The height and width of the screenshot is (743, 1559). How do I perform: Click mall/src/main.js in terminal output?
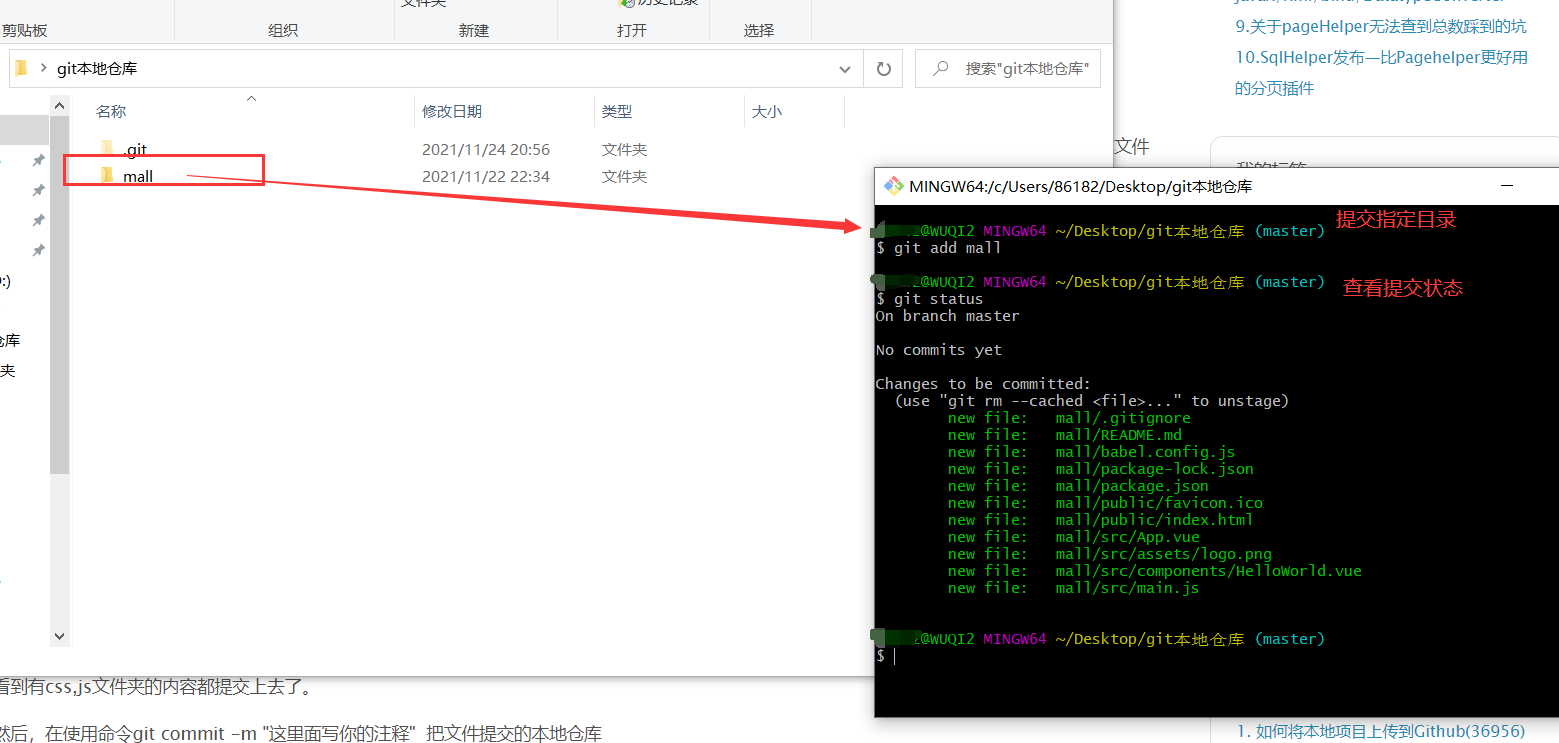1127,588
